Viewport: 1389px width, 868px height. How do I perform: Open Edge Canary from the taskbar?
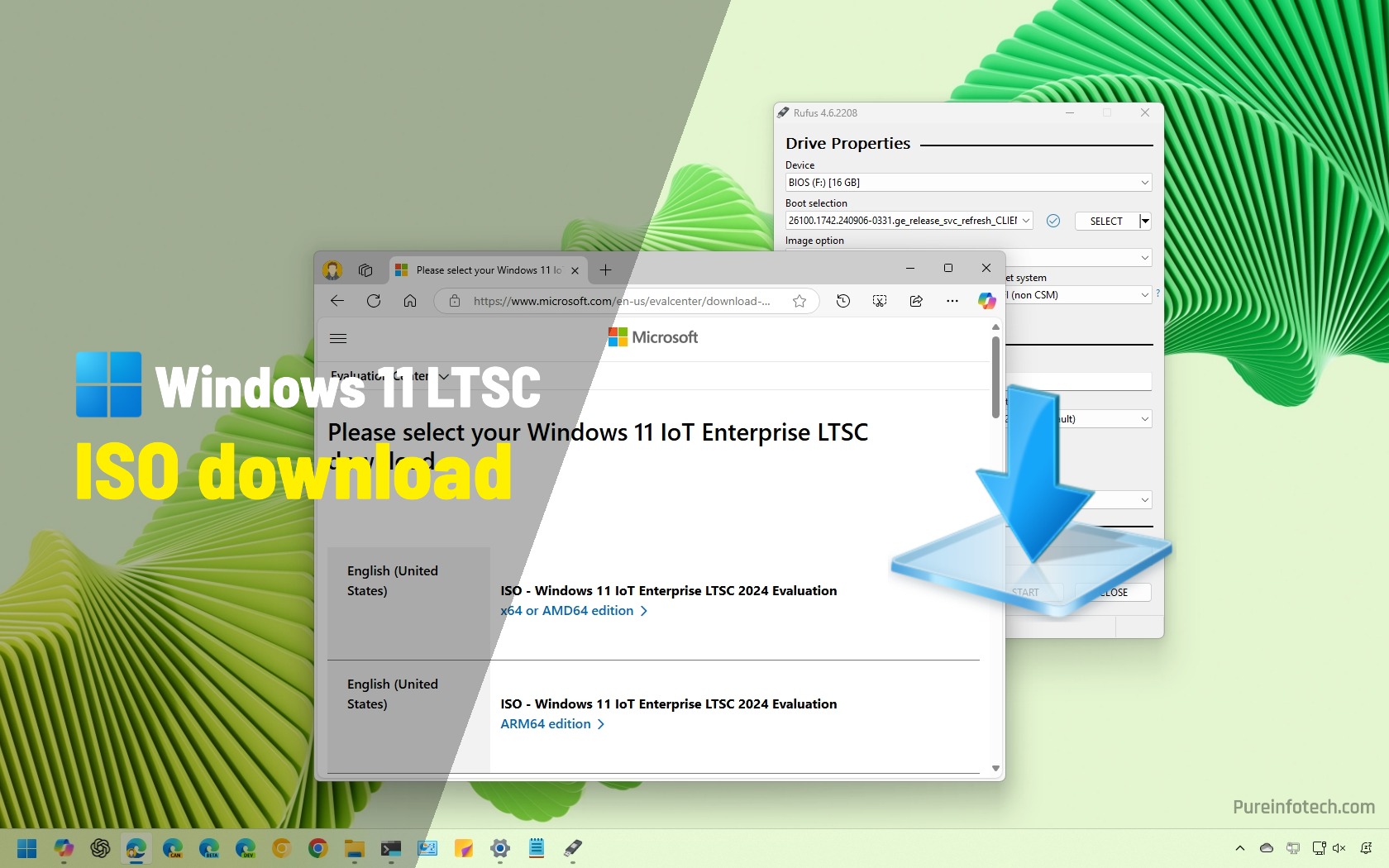tap(174, 848)
